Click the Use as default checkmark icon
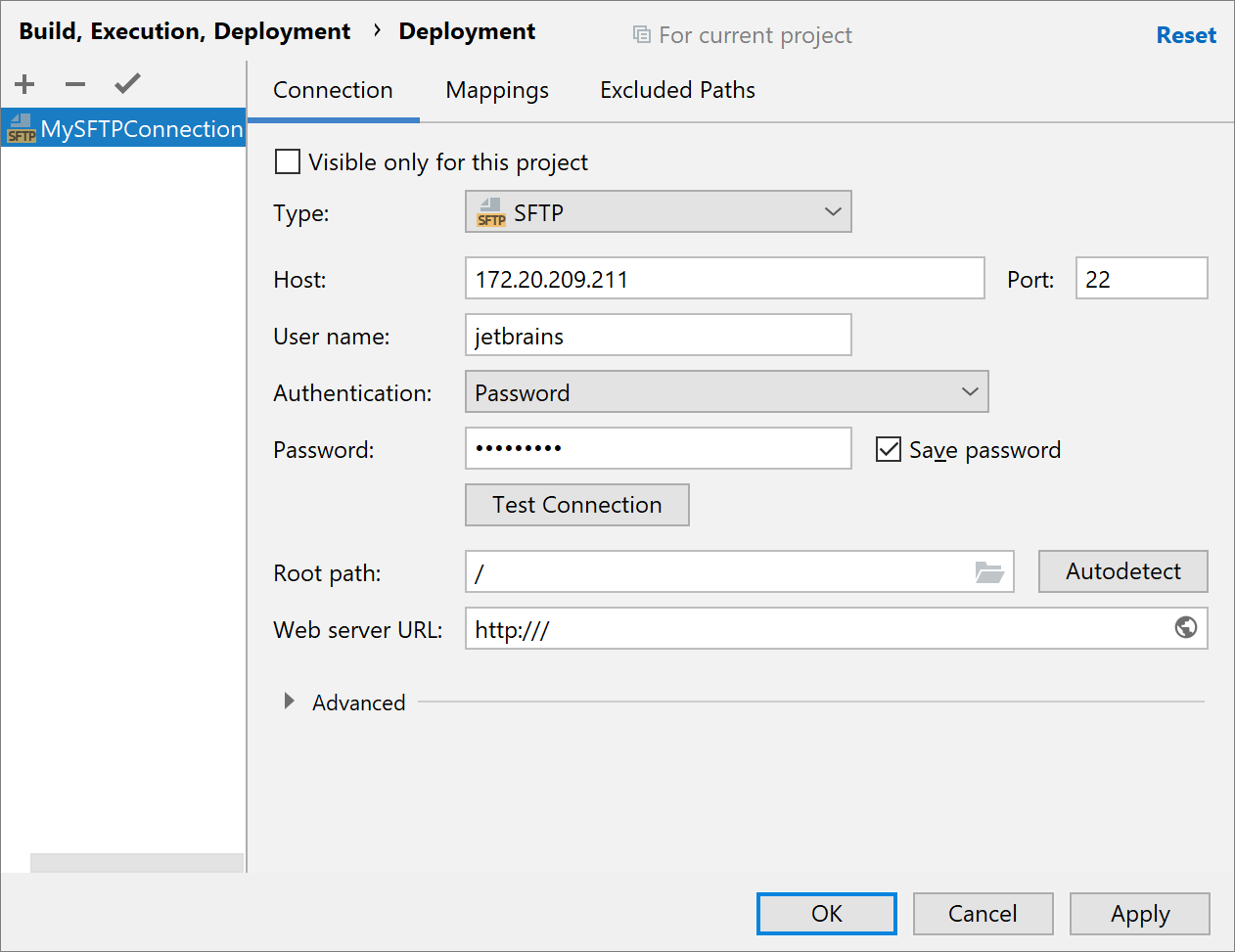The height and width of the screenshot is (952, 1235). [x=126, y=84]
